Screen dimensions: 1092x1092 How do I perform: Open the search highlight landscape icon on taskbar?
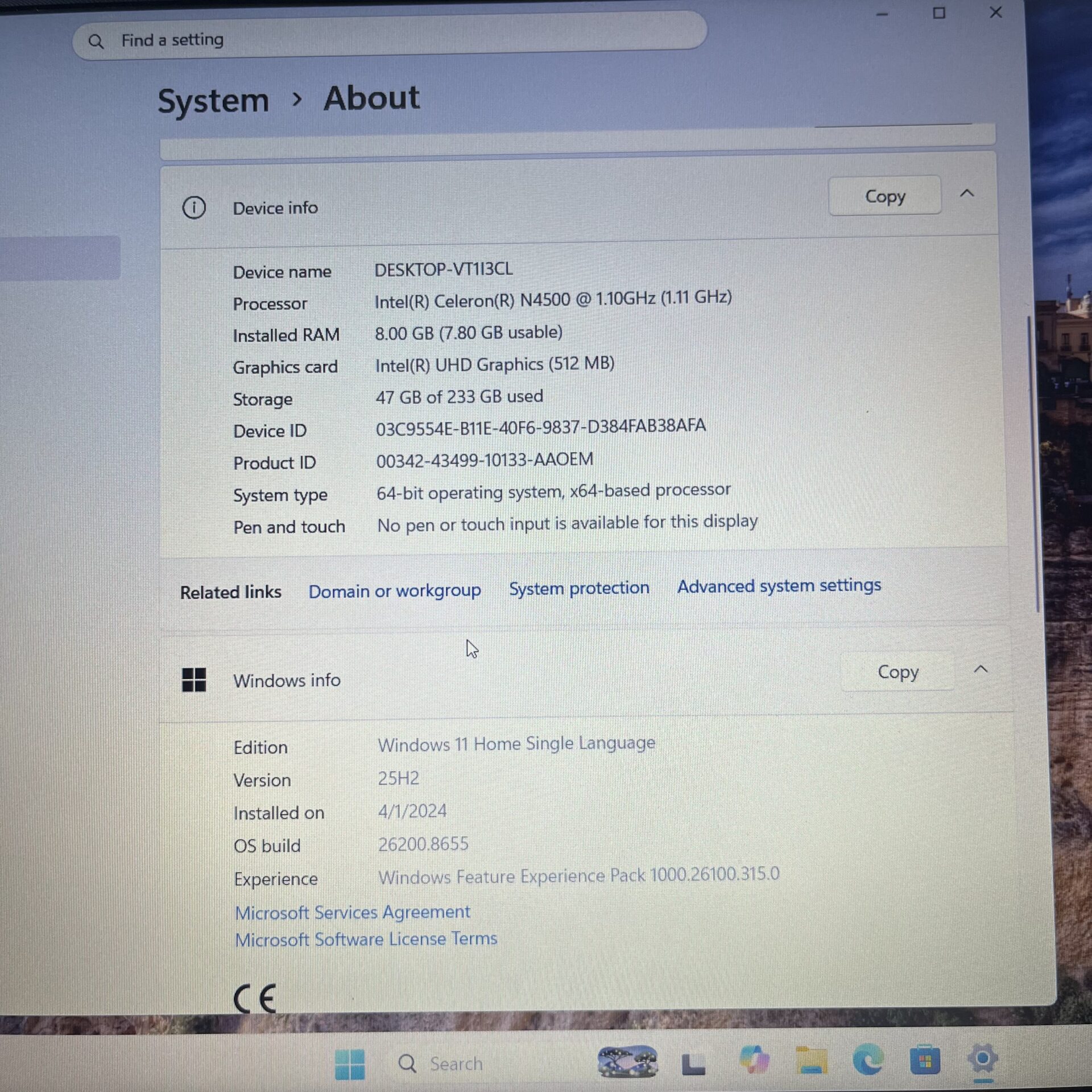[x=627, y=1061]
